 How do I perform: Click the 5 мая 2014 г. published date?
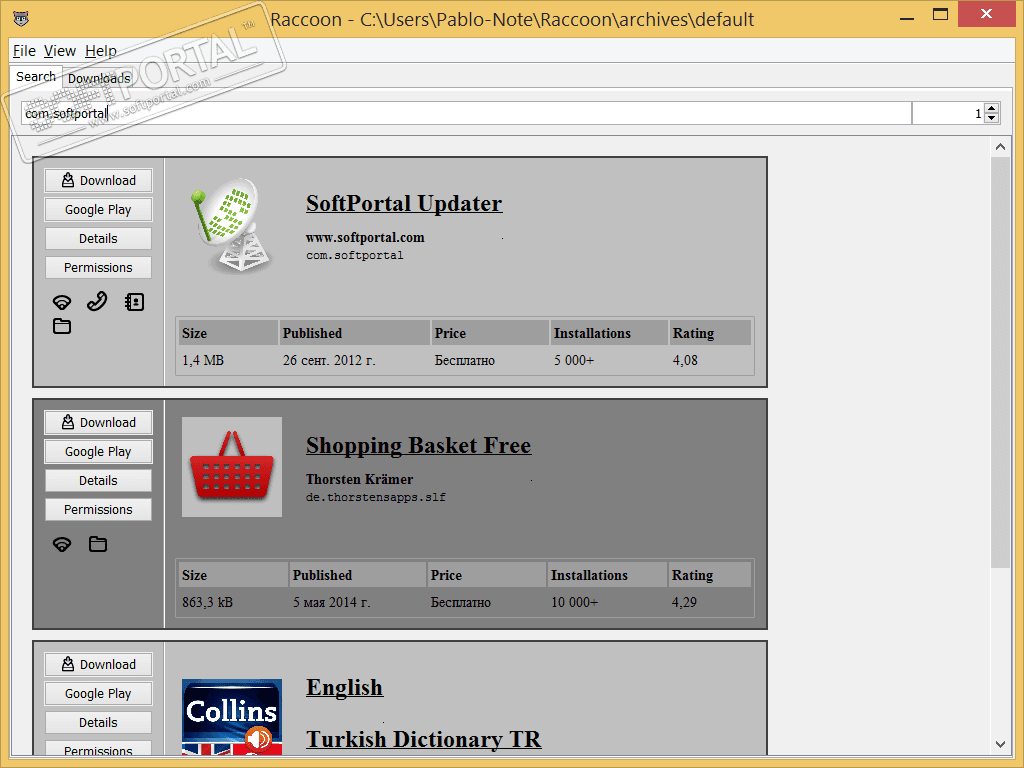coord(331,602)
